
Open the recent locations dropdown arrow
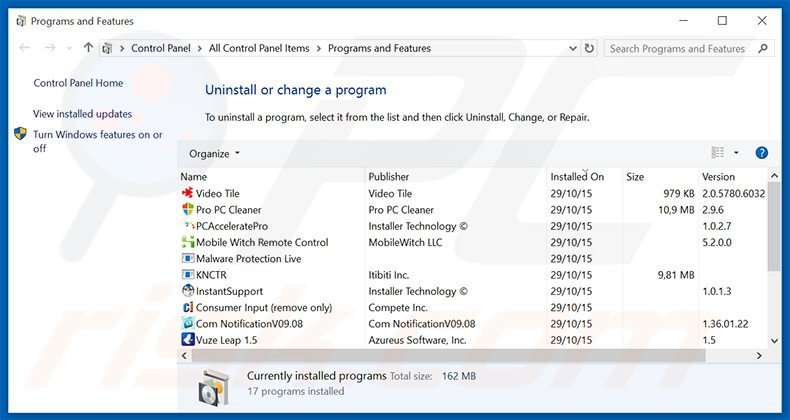pos(69,48)
